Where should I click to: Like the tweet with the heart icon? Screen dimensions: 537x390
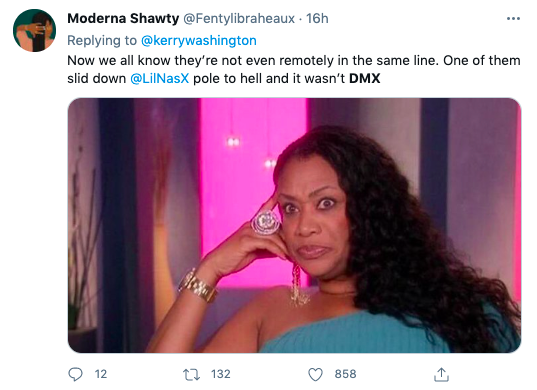[x=315, y=374]
